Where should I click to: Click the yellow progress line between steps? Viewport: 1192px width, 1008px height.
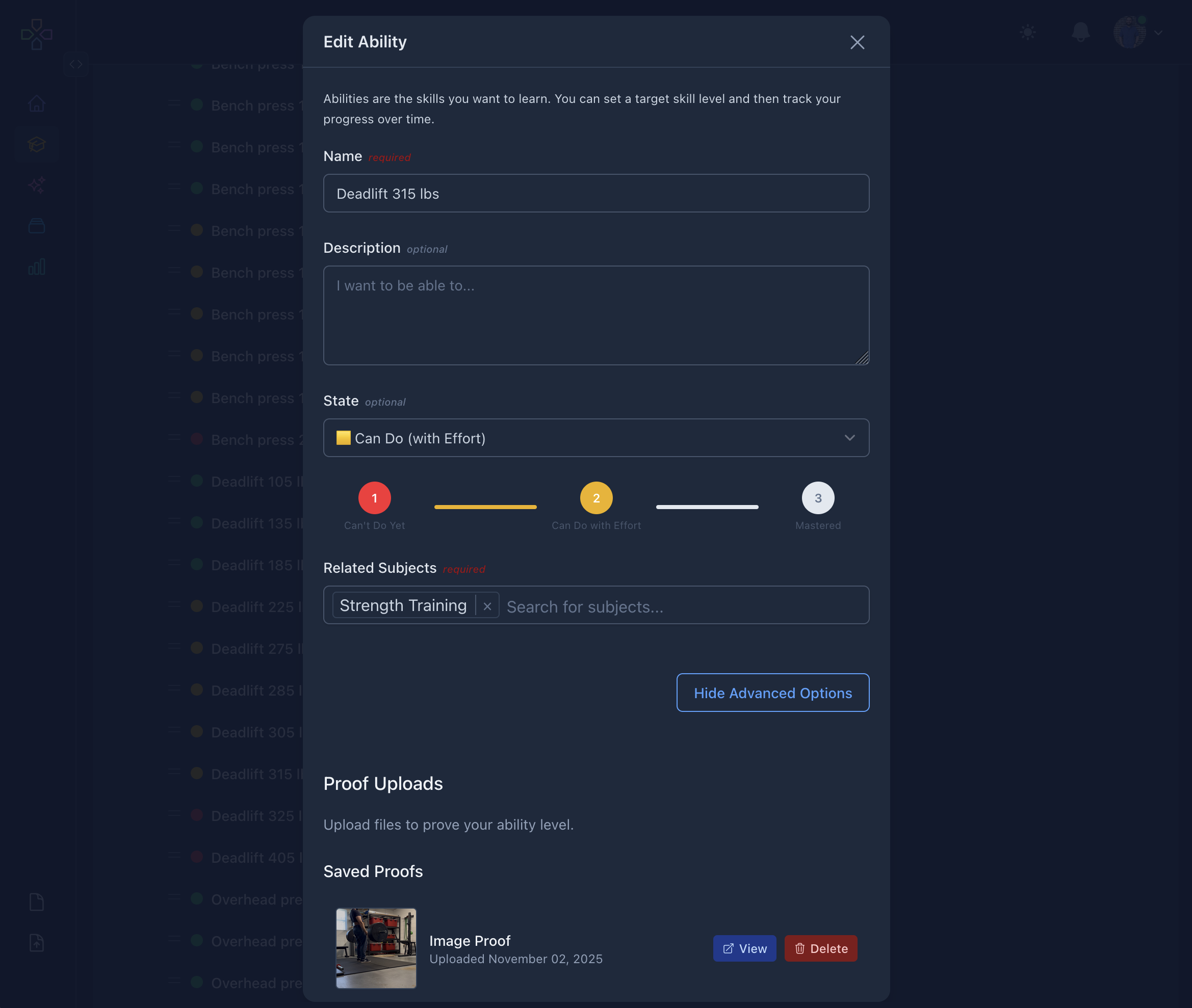pos(485,507)
